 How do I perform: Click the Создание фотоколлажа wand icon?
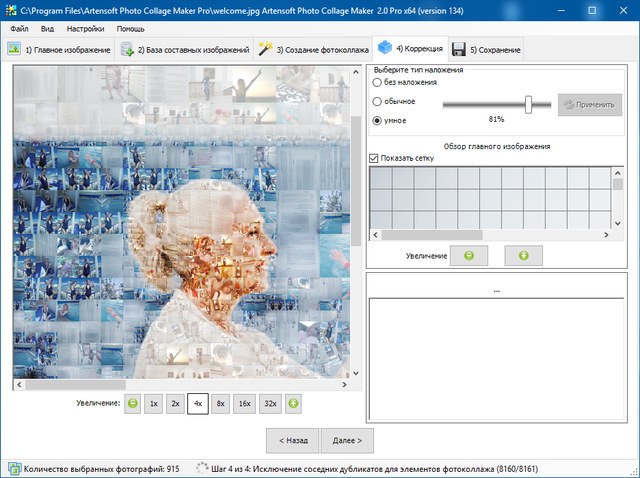265,49
